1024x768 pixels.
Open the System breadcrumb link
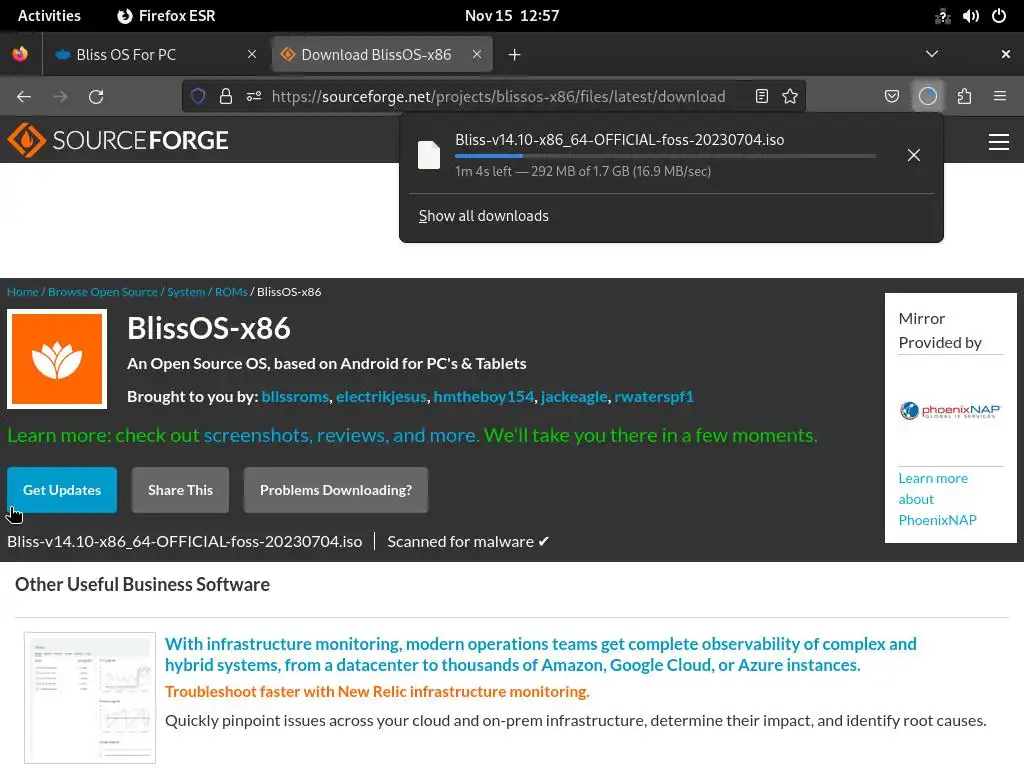[186, 292]
